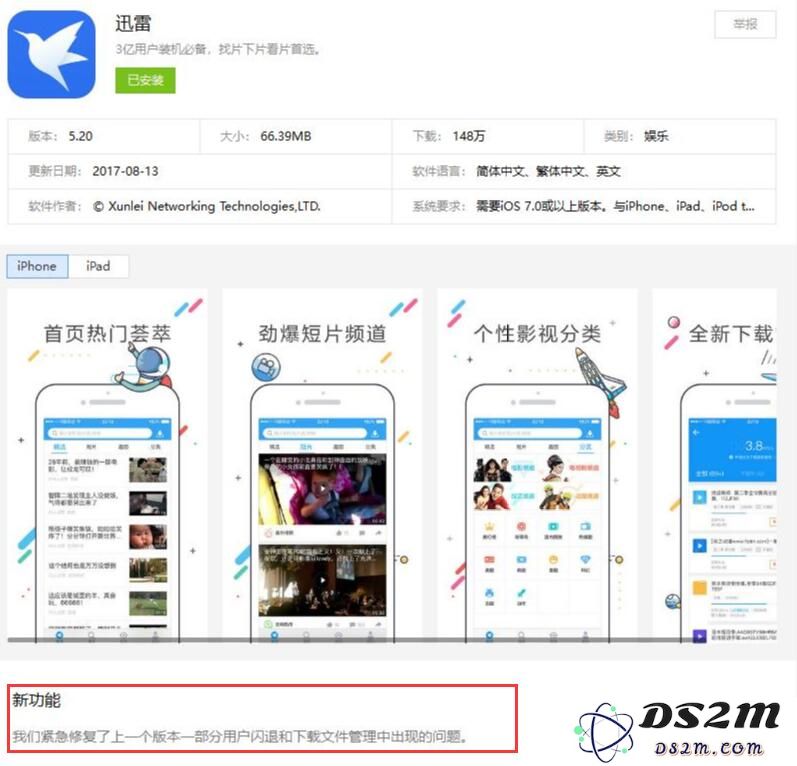
Task: Click the language value 简体中文、繁体中文、英文
Action: point(548,171)
